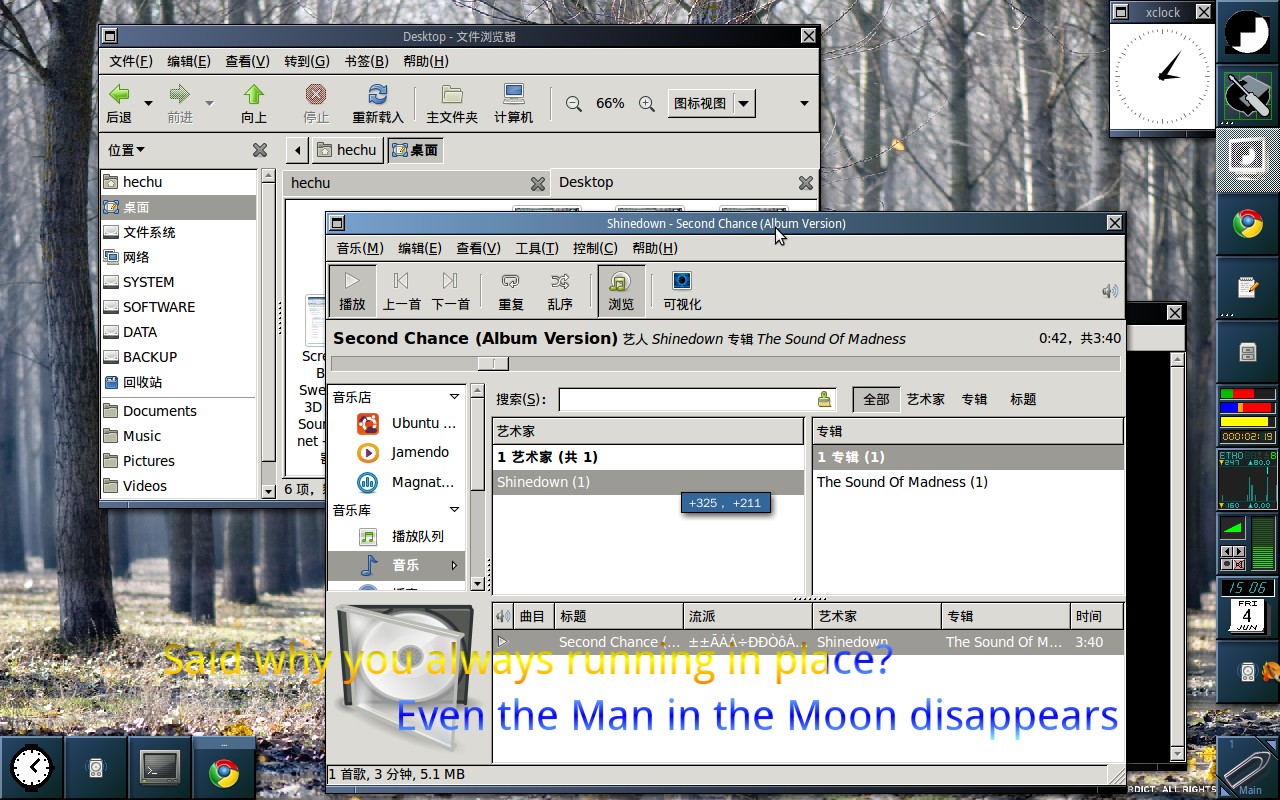1280x800 pixels.
Task: Select the 艺术家 search filter beside 全部
Action: tap(925, 399)
